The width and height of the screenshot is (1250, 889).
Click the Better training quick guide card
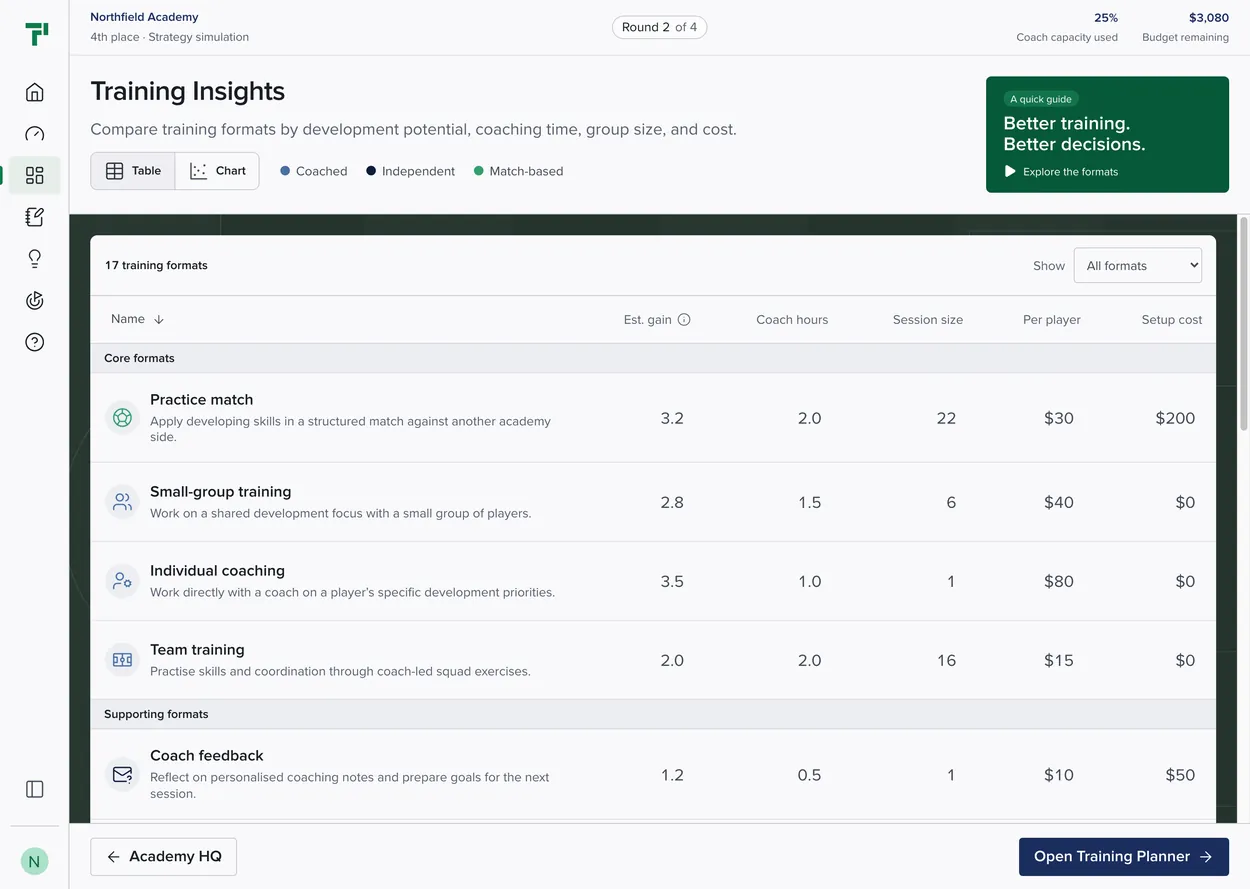[x=1107, y=135]
